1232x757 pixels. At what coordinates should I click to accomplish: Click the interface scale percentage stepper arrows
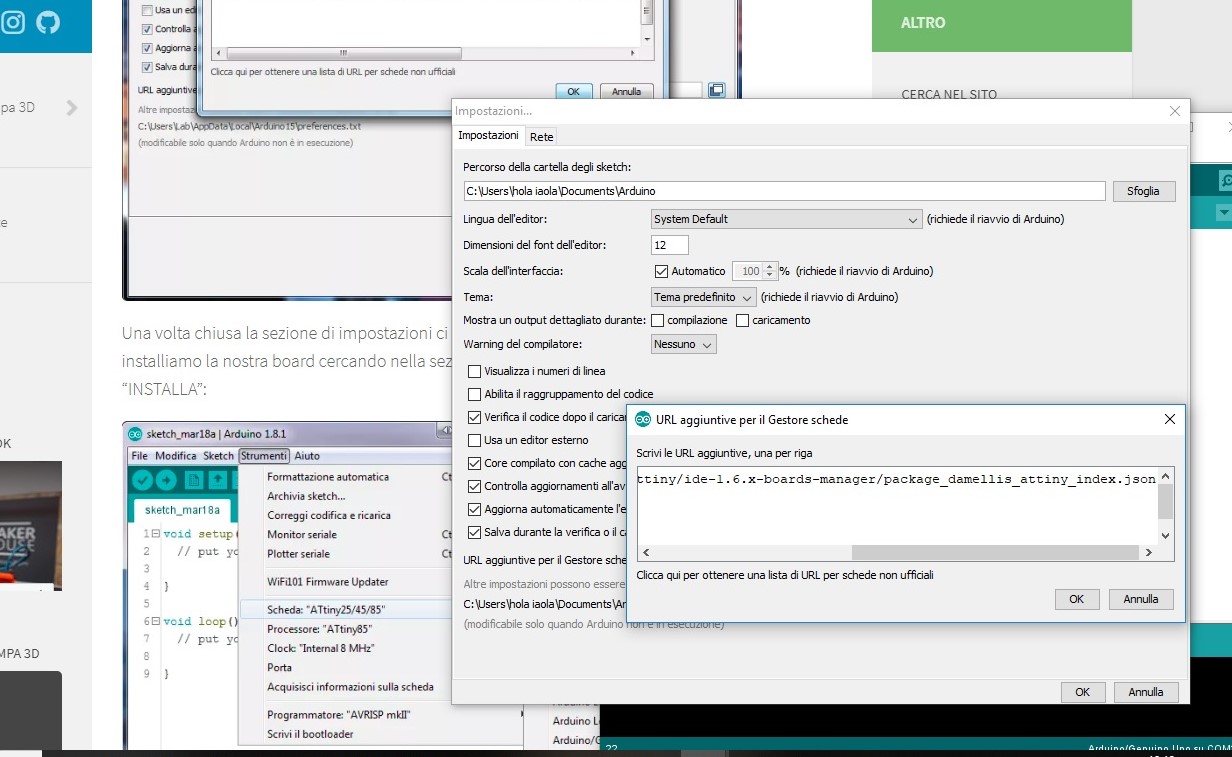[769, 271]
